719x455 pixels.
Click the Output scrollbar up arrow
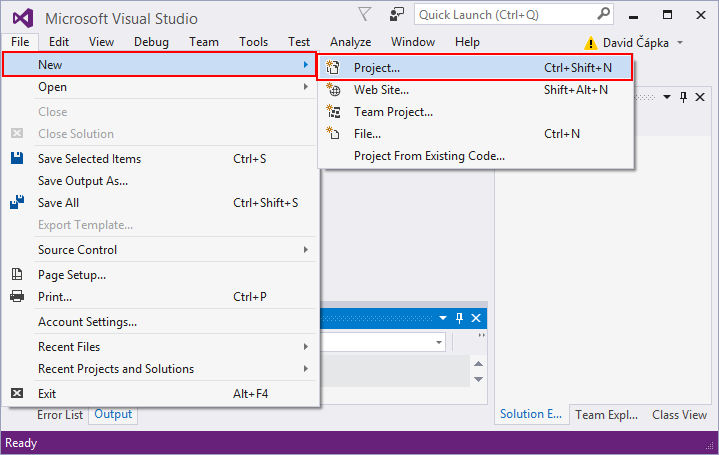[x=478, y=364]
